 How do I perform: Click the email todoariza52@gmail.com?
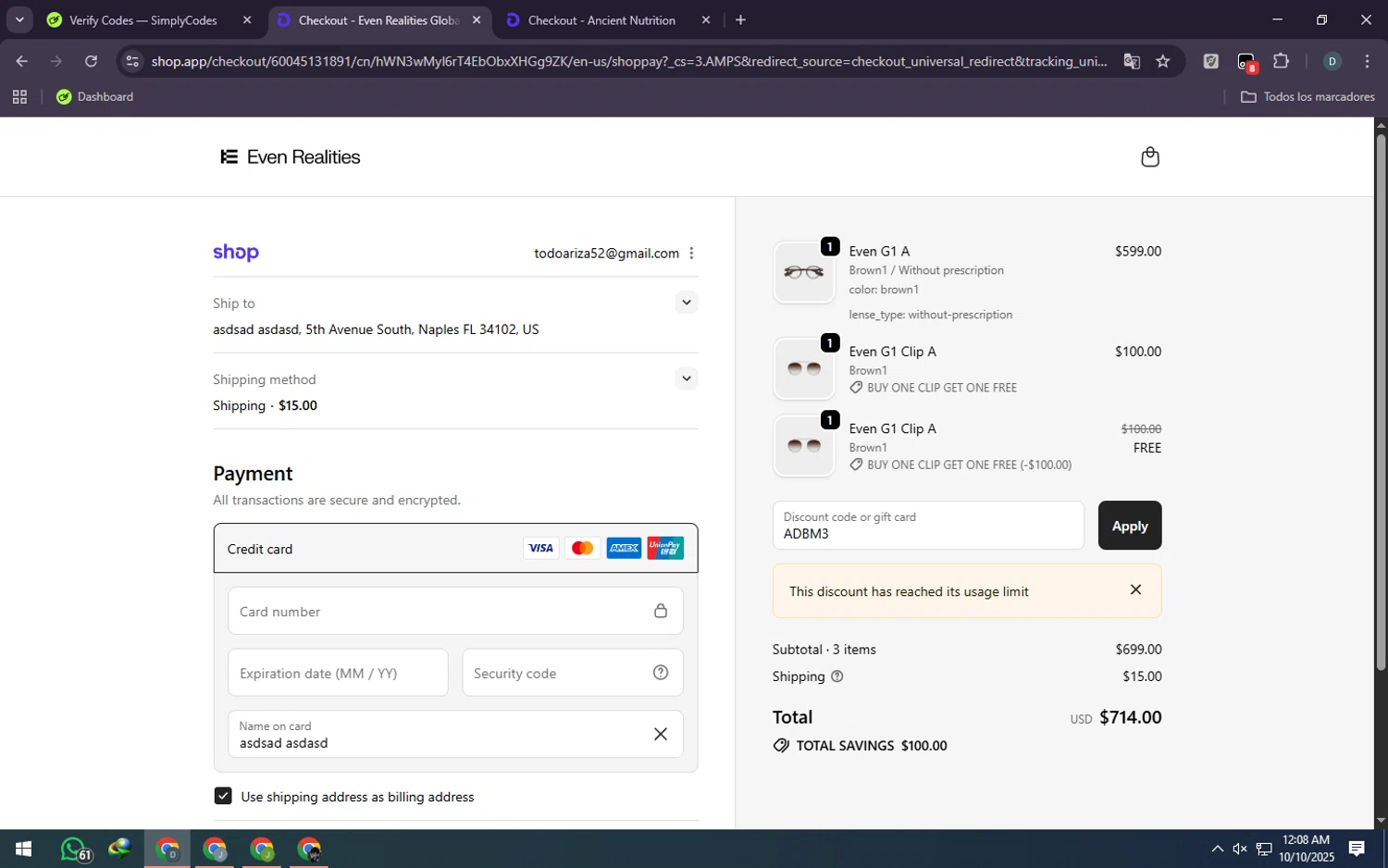coord(606,254)
